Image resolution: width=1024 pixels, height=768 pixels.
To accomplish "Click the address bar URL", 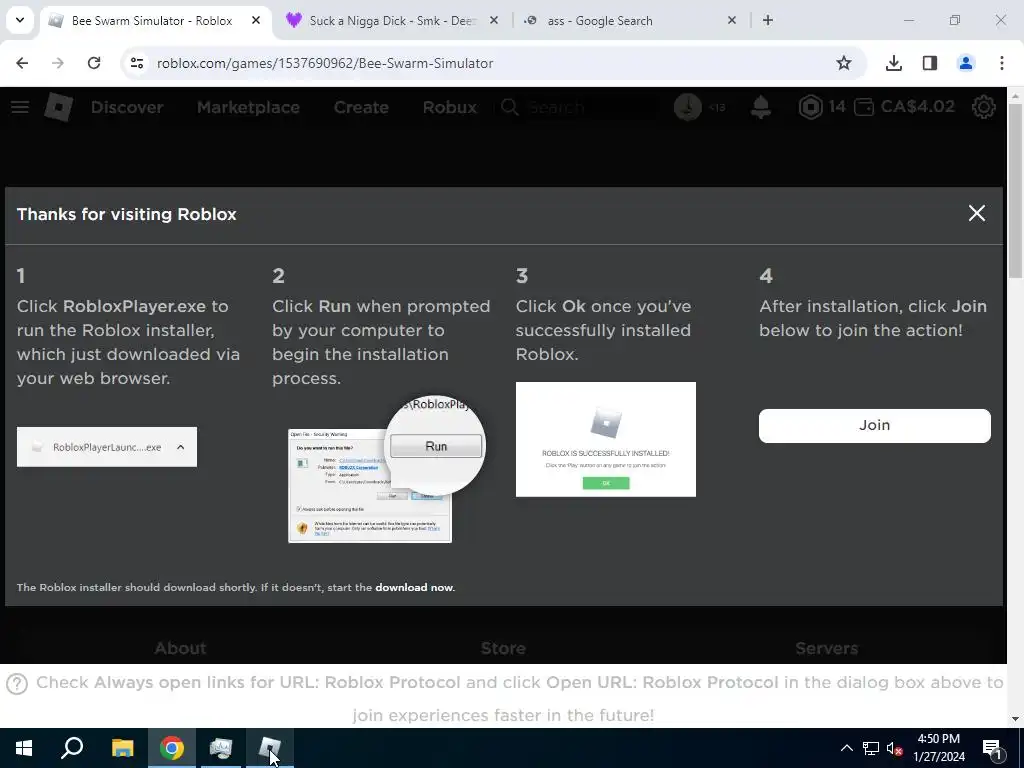I will click(325, 63).
